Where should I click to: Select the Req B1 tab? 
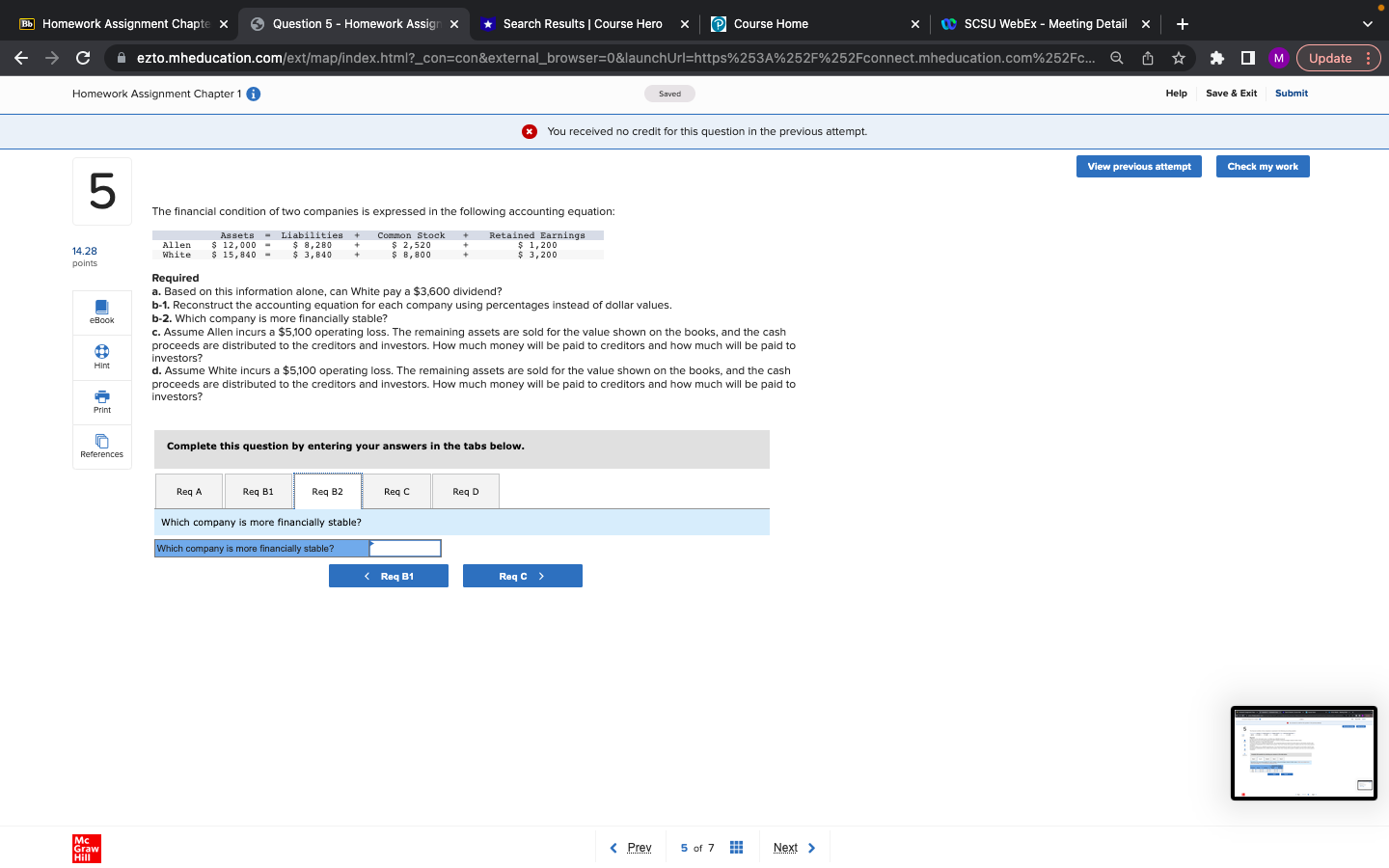click(x=259, y=492)
